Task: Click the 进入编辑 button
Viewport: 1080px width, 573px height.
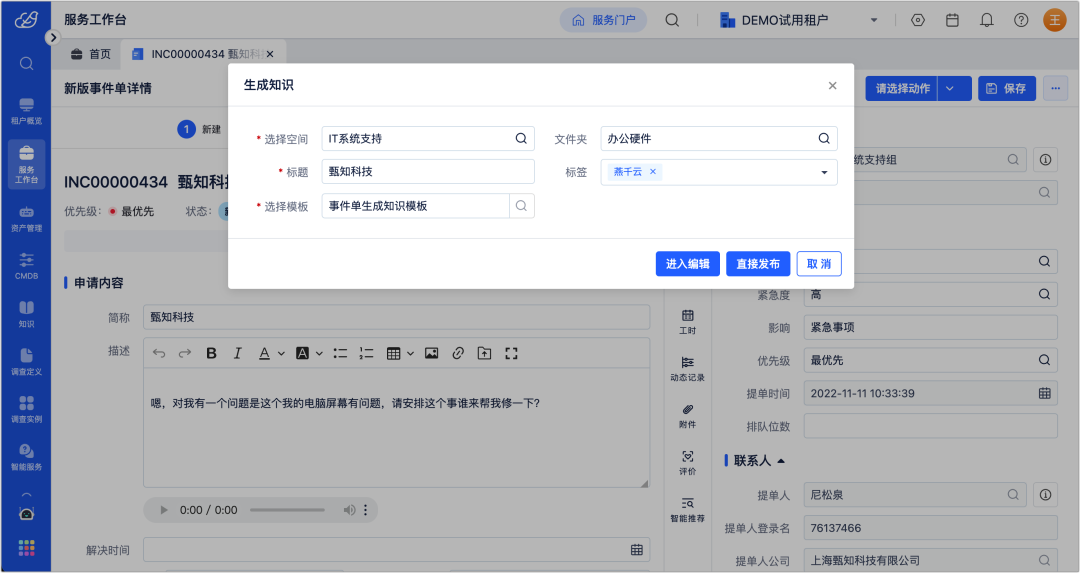Action: click(x=687, y=264)
